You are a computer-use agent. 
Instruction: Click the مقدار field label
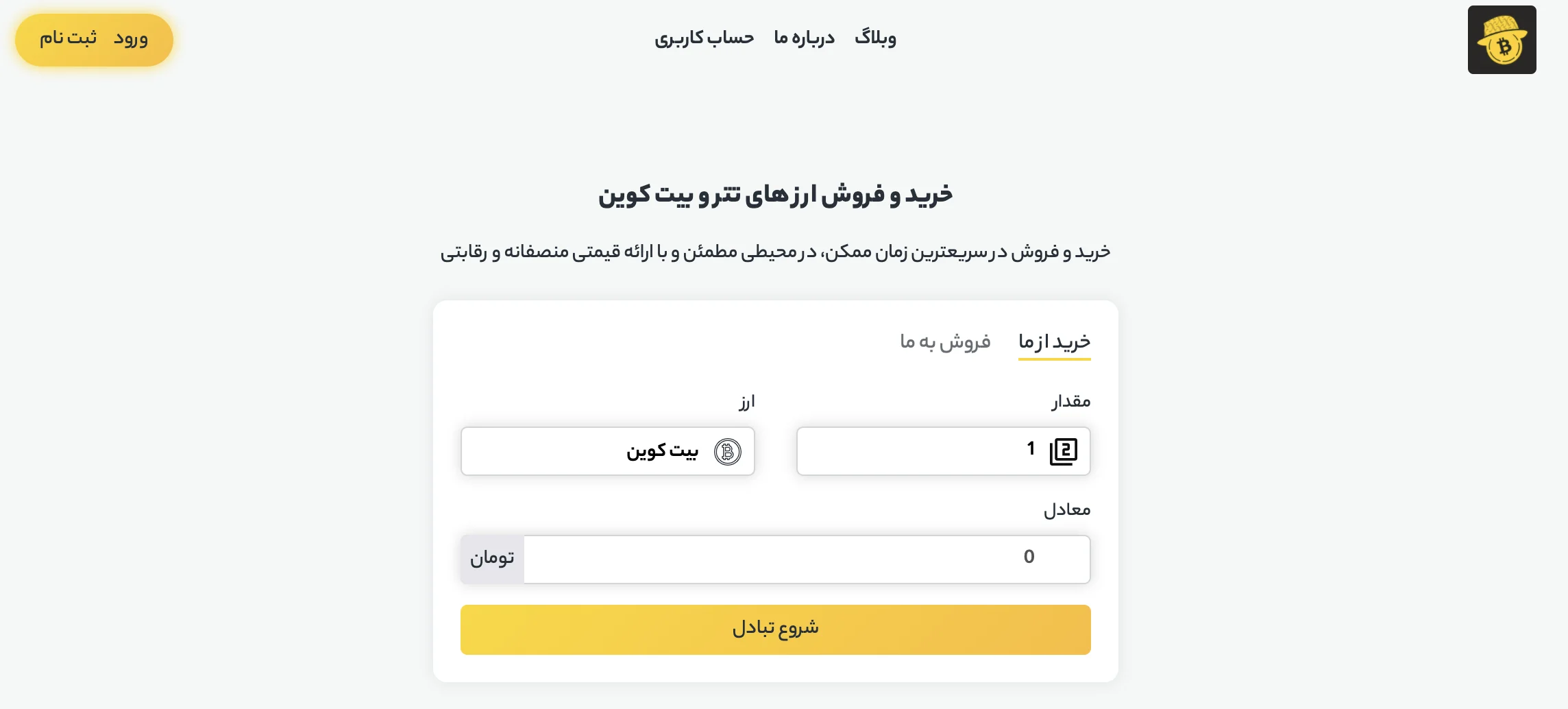click(1071, 401)
